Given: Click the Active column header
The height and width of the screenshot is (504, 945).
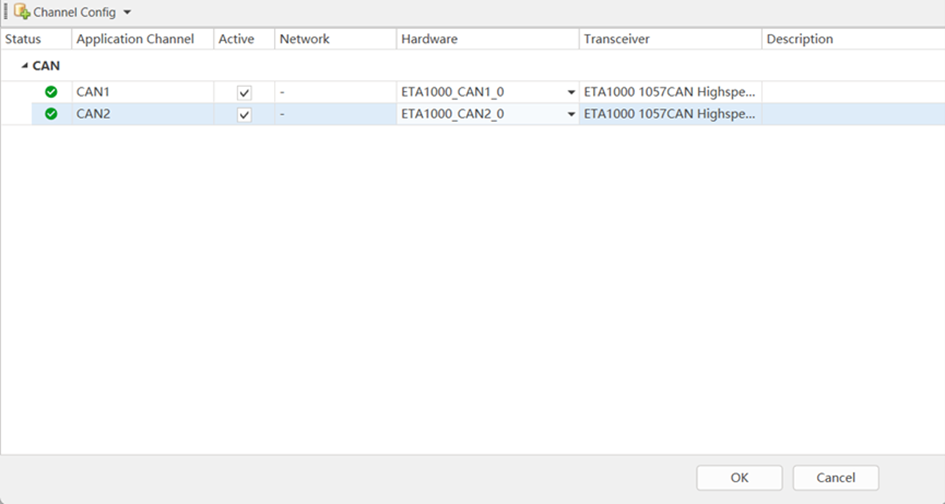Looking at the screenshot, I should (x=236, y=39).
